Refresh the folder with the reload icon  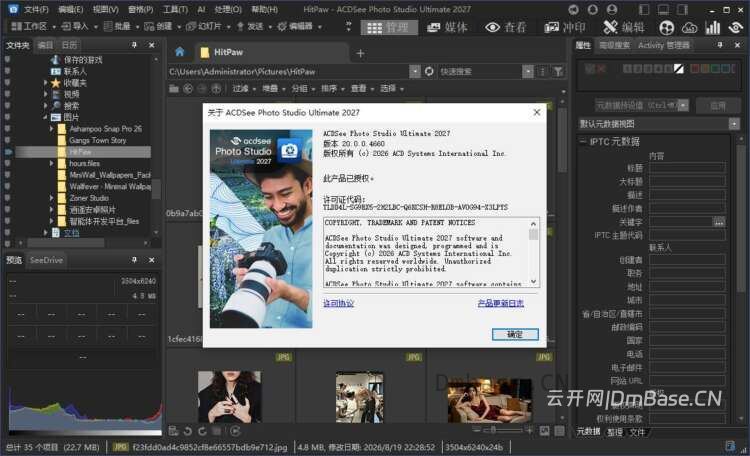(x=429, y=71)
